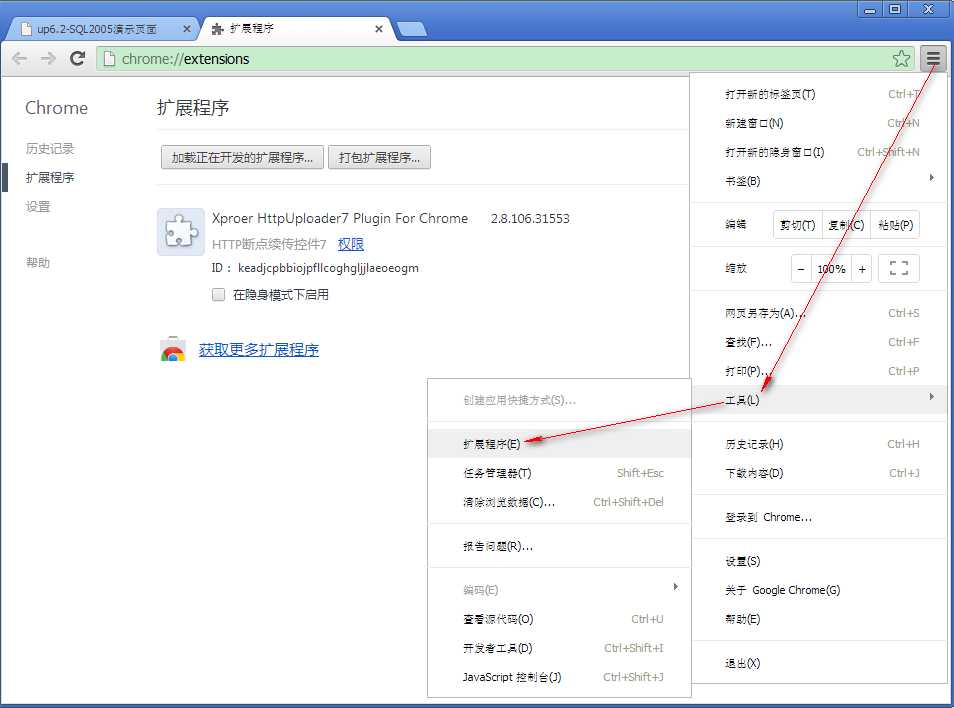Open 帮助 in the left sidebar
This screenshot has width=954, height=708.
click(x=38, y=263)
